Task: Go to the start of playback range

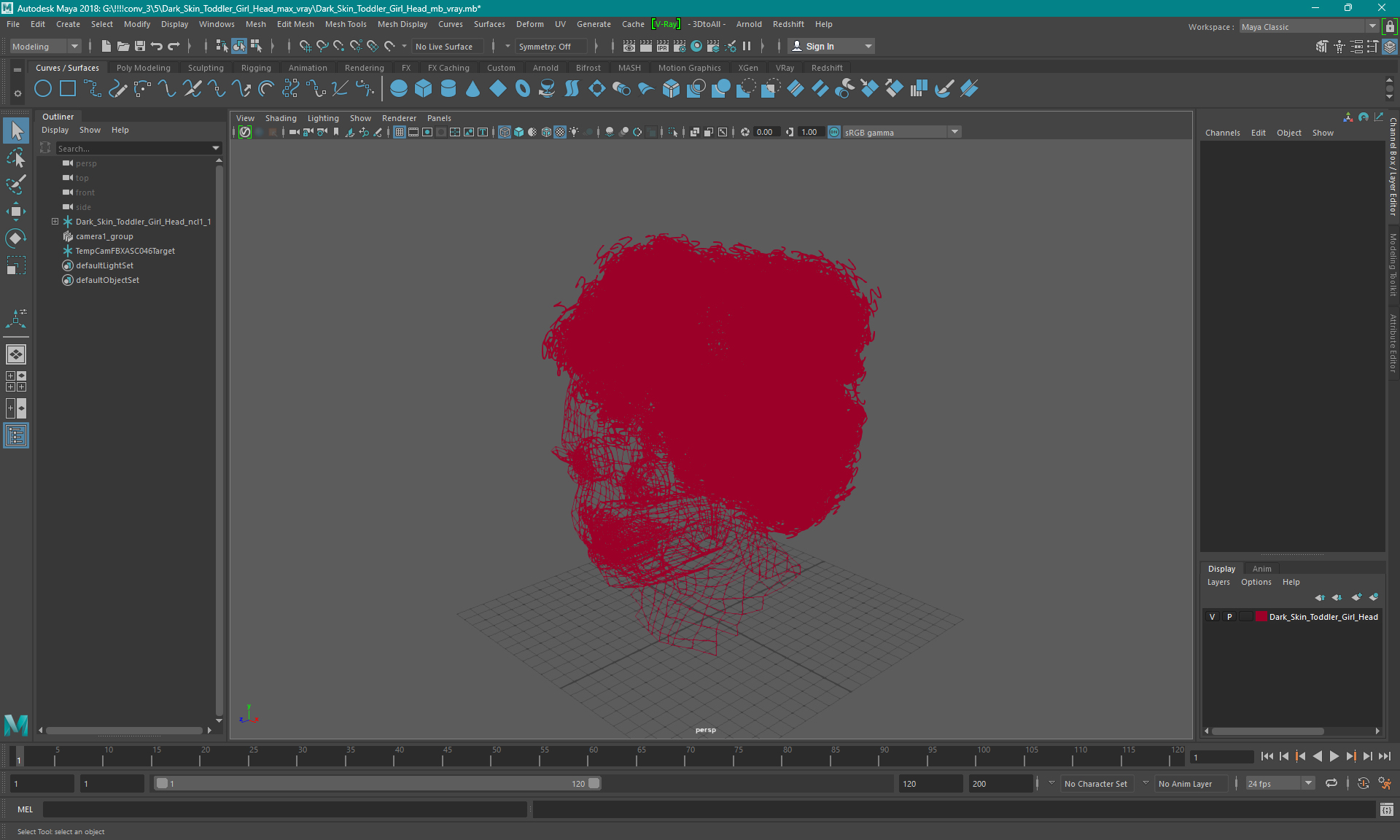Action: tap(1267, 756)
